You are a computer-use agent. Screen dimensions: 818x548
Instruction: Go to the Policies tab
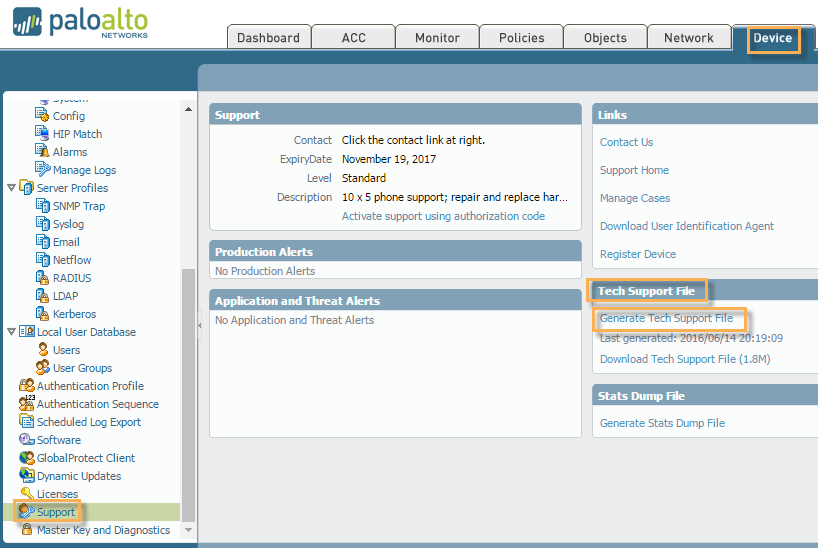522,38
